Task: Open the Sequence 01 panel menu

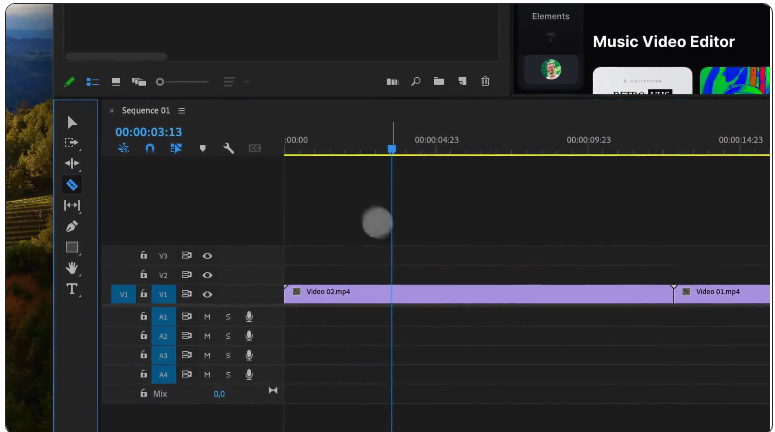Action: coord(182,111)
